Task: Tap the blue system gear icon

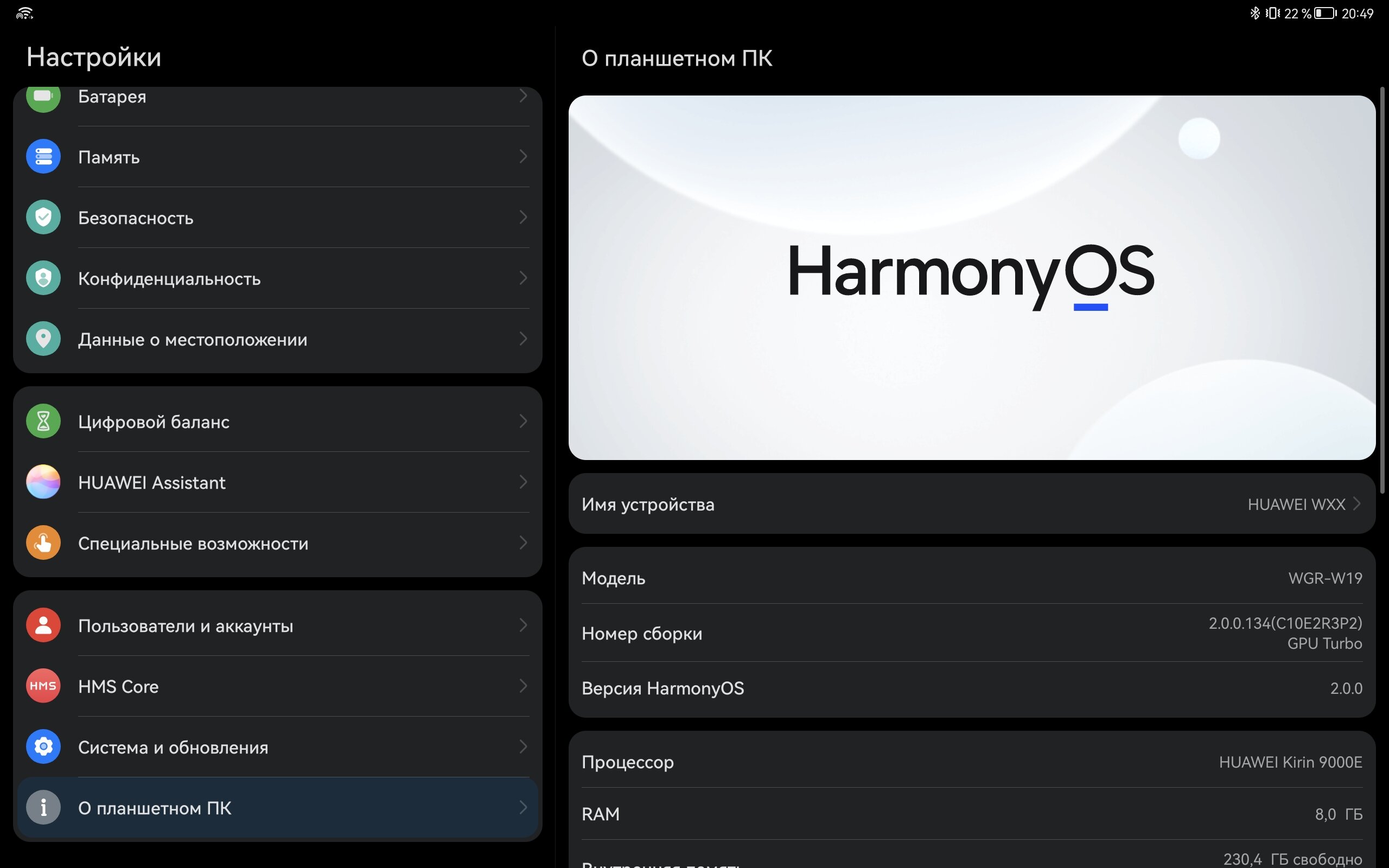Action: tap(43, 747)
